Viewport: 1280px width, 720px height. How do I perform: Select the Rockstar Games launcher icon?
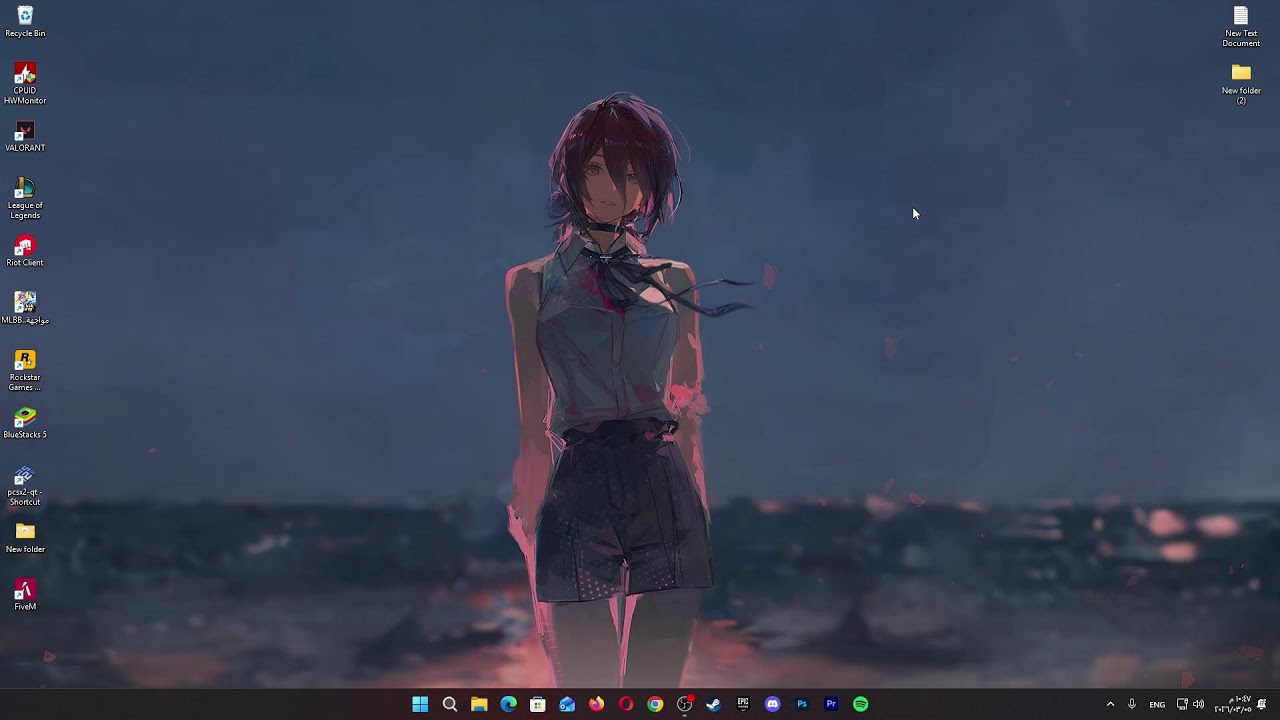pos(25,371)
